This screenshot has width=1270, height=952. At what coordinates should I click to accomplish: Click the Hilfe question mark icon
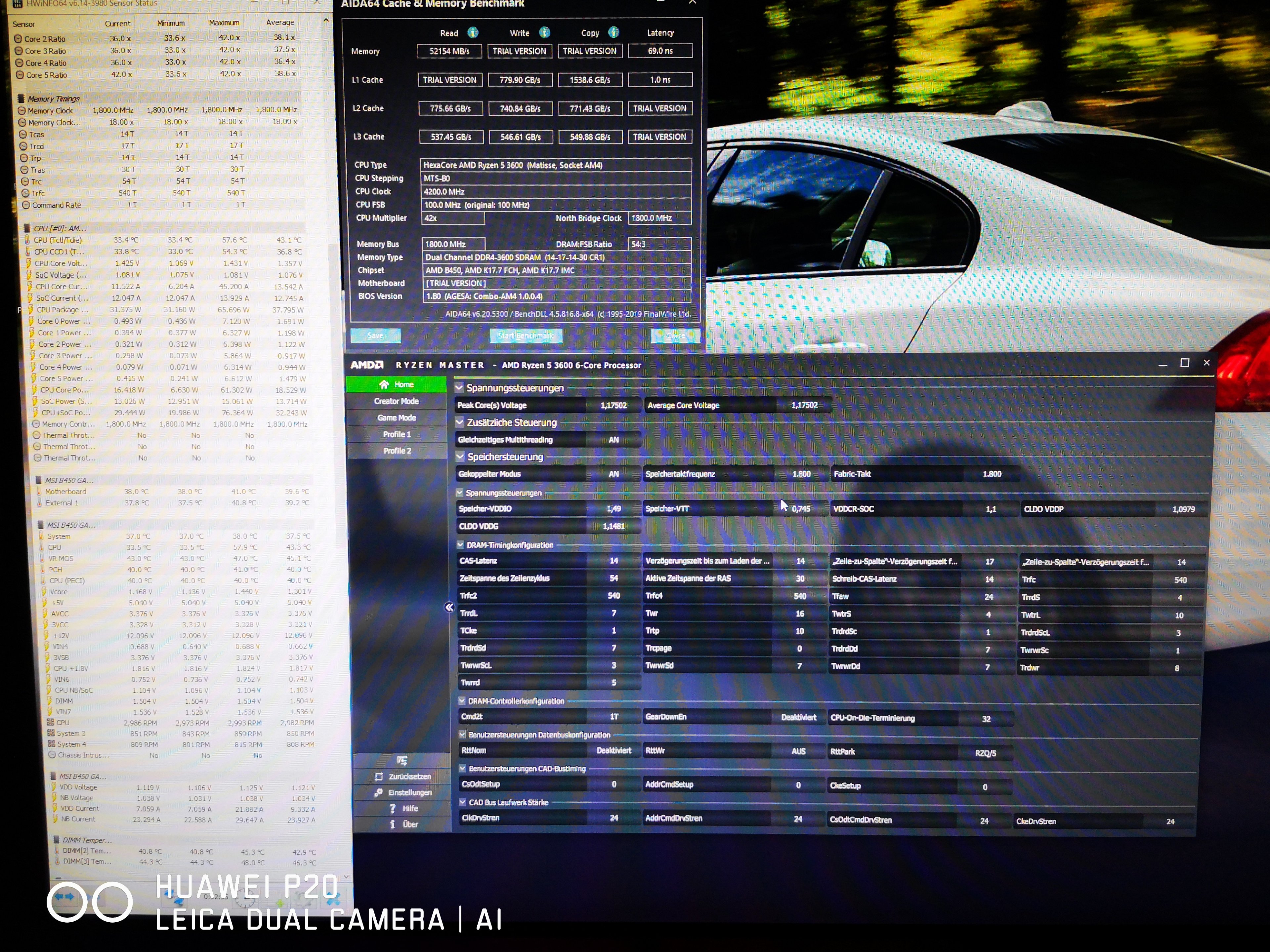(x=393, y=808)
